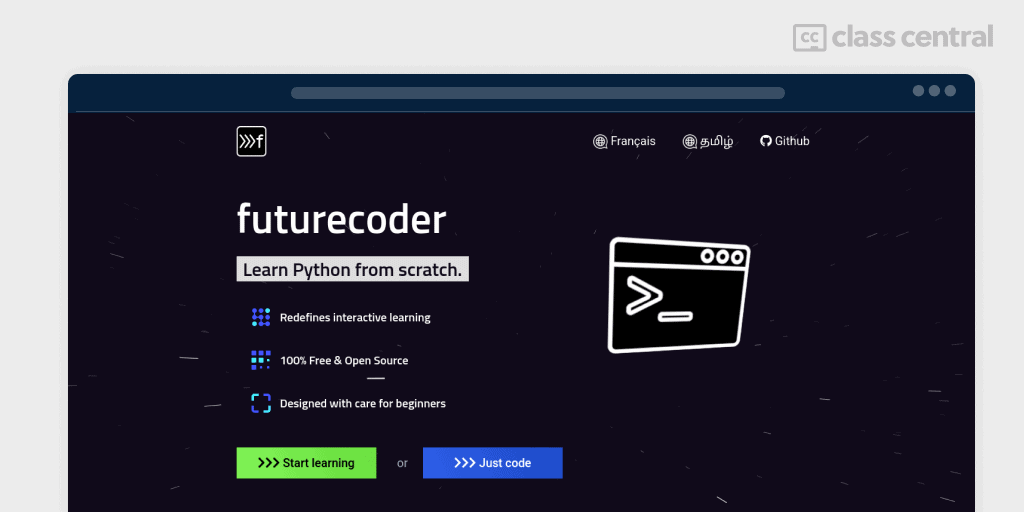
Task: Click the futurecoder logo icon
Action: pos(251,141)
